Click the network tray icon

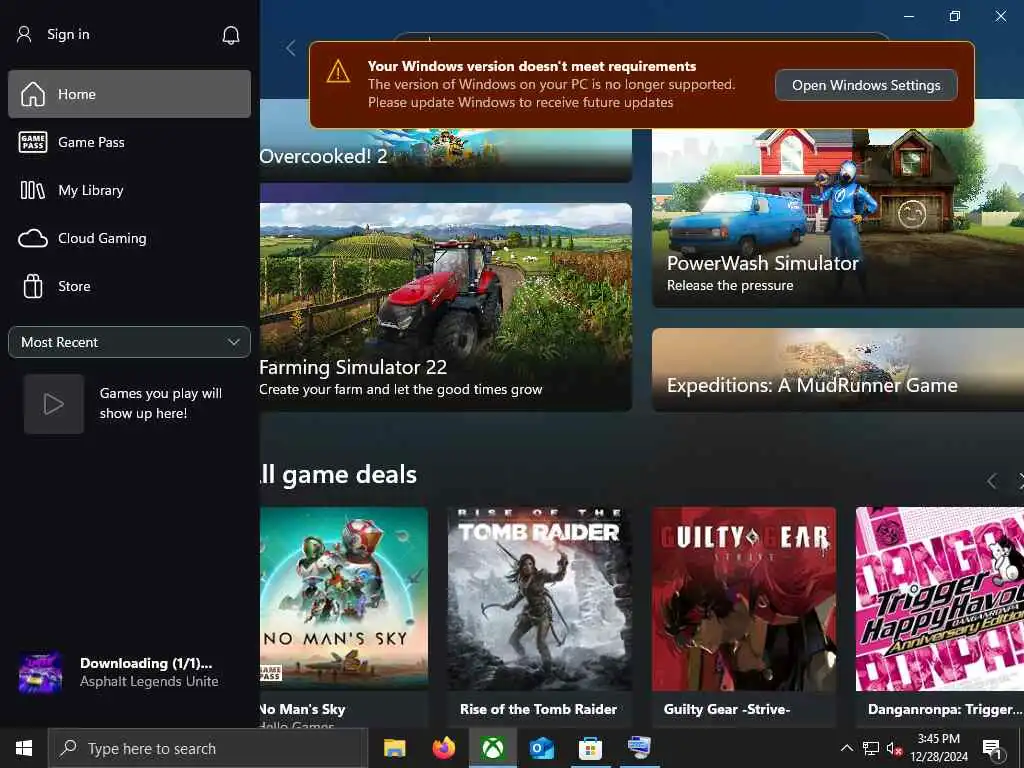871,748
